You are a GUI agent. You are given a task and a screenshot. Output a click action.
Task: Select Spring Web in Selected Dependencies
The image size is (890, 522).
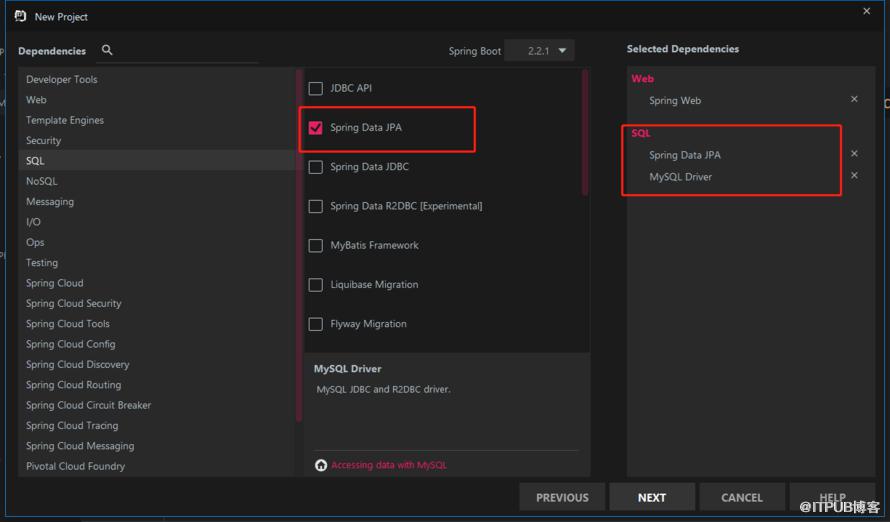(675, 100)
